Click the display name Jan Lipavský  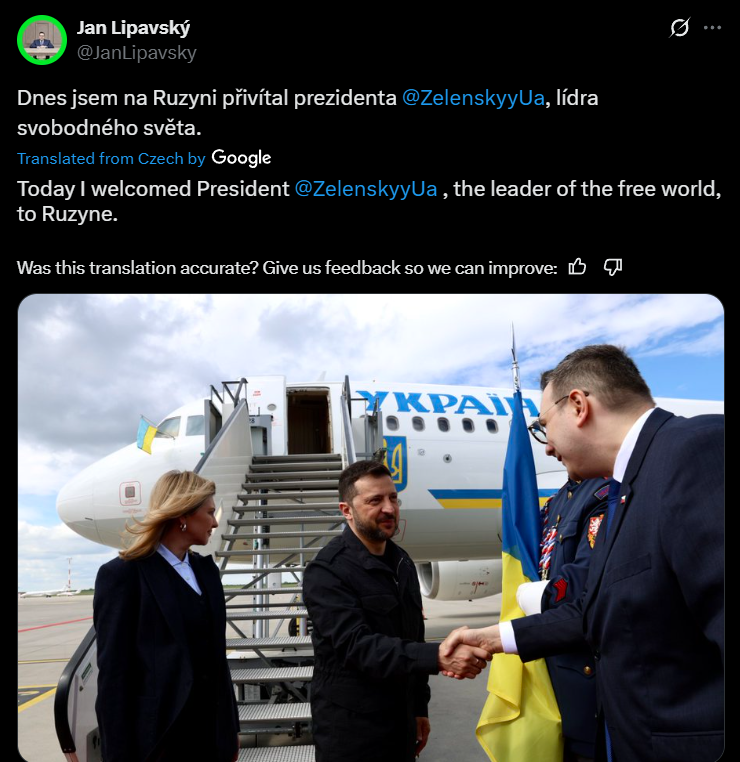tap(133, 28)
